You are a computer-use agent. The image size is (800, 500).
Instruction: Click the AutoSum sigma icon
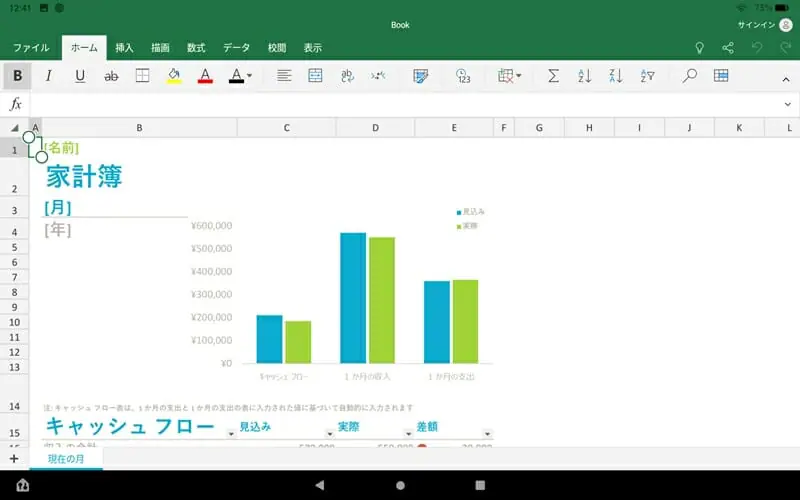click(553, 76)
